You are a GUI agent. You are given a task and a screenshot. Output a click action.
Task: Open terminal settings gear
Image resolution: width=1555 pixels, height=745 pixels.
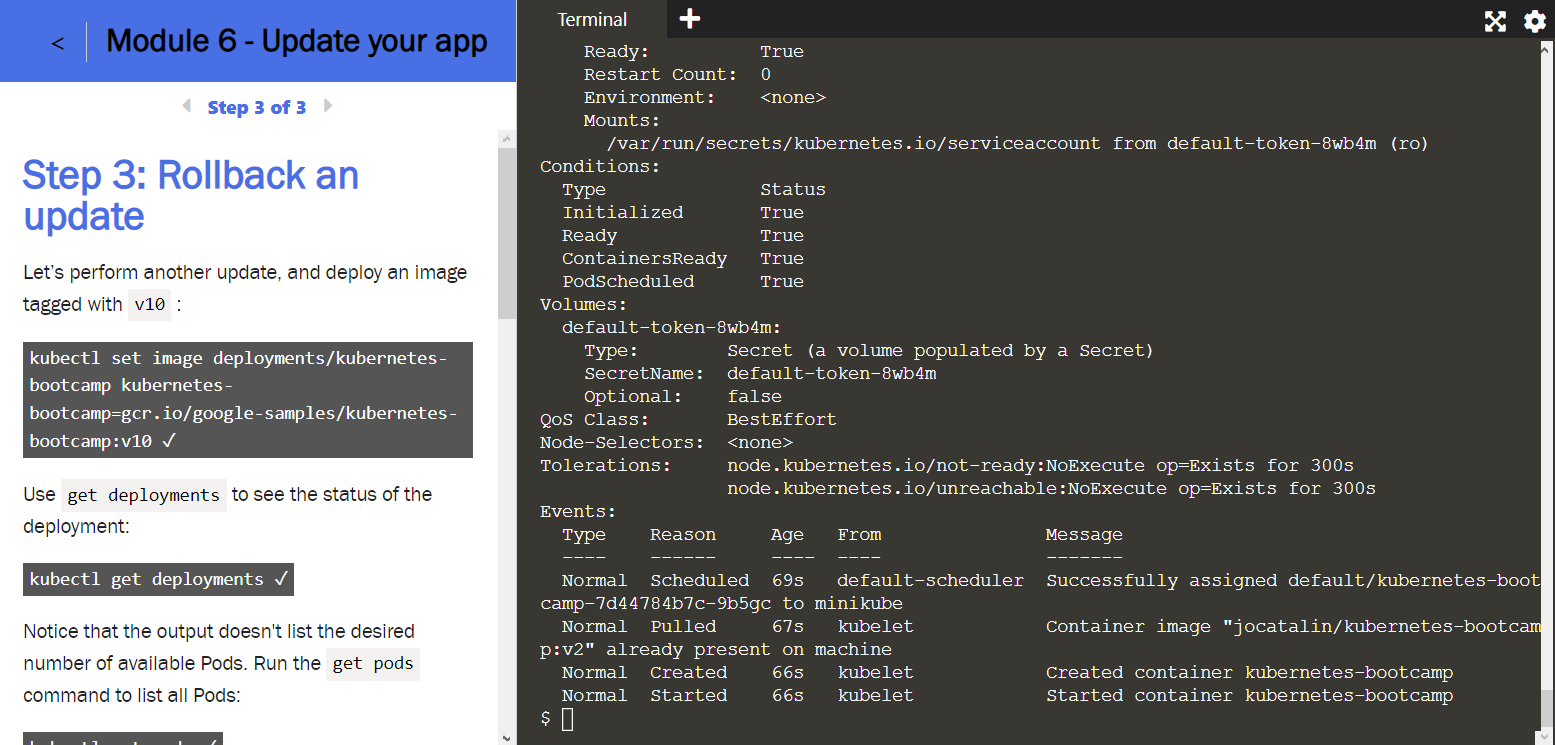(x=1535, y=21)
